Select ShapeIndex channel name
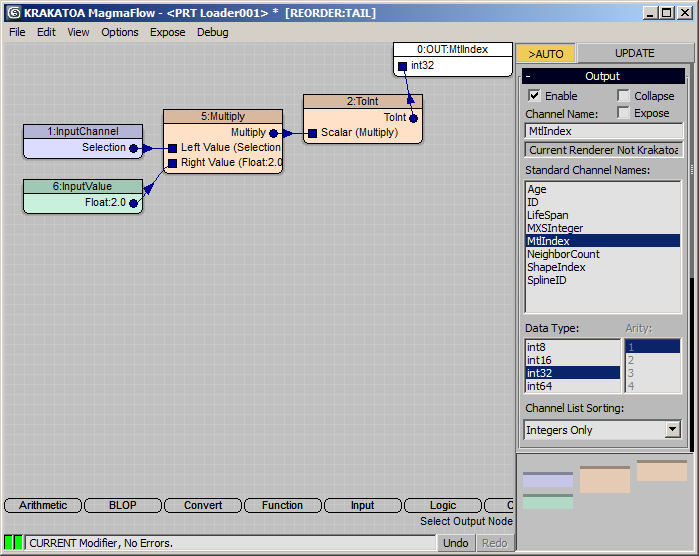This screenshot has width=699, height=556. 603,267
